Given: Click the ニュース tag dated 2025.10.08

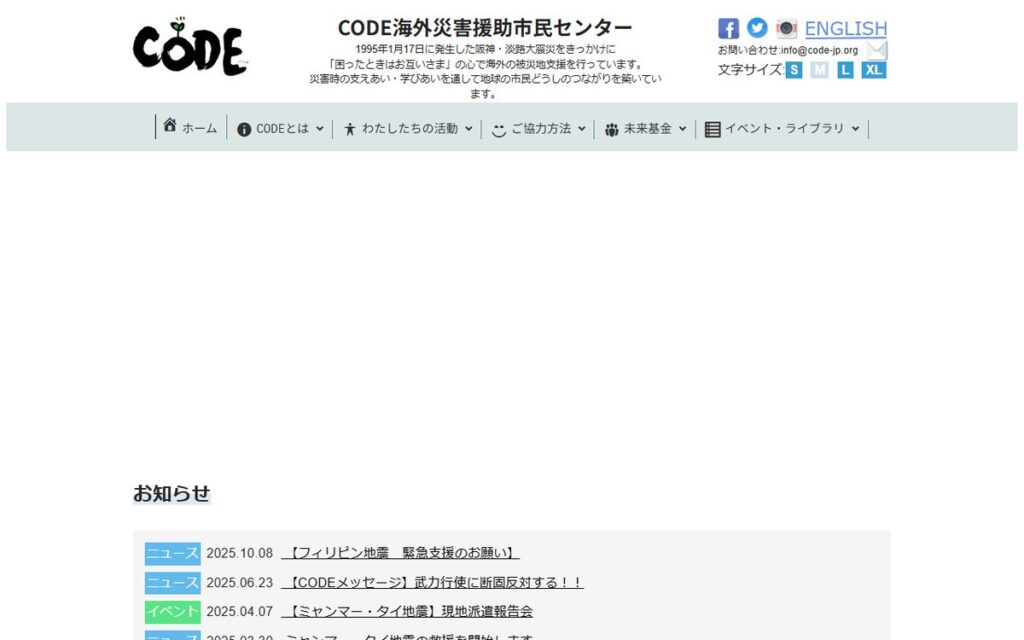Looking at the screenshot, I should [172, 553].
